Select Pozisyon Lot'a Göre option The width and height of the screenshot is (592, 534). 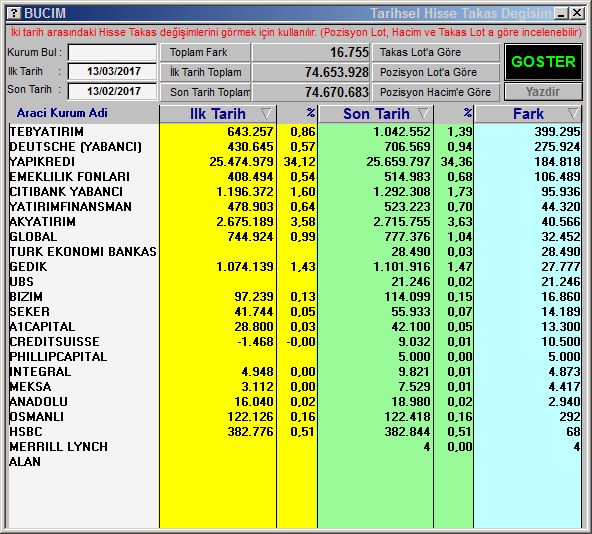point(436,72)
